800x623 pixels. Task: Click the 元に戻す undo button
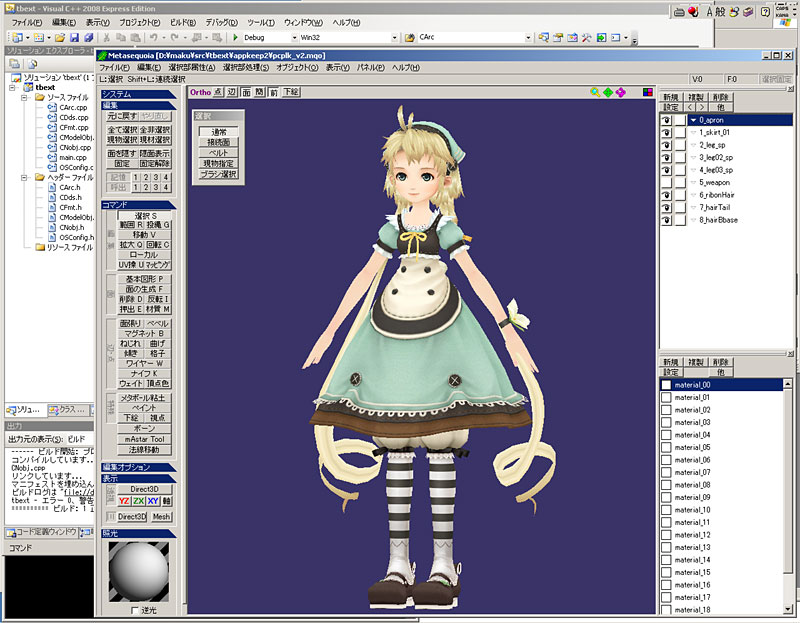pyautogui.click(x=122, y=116)
